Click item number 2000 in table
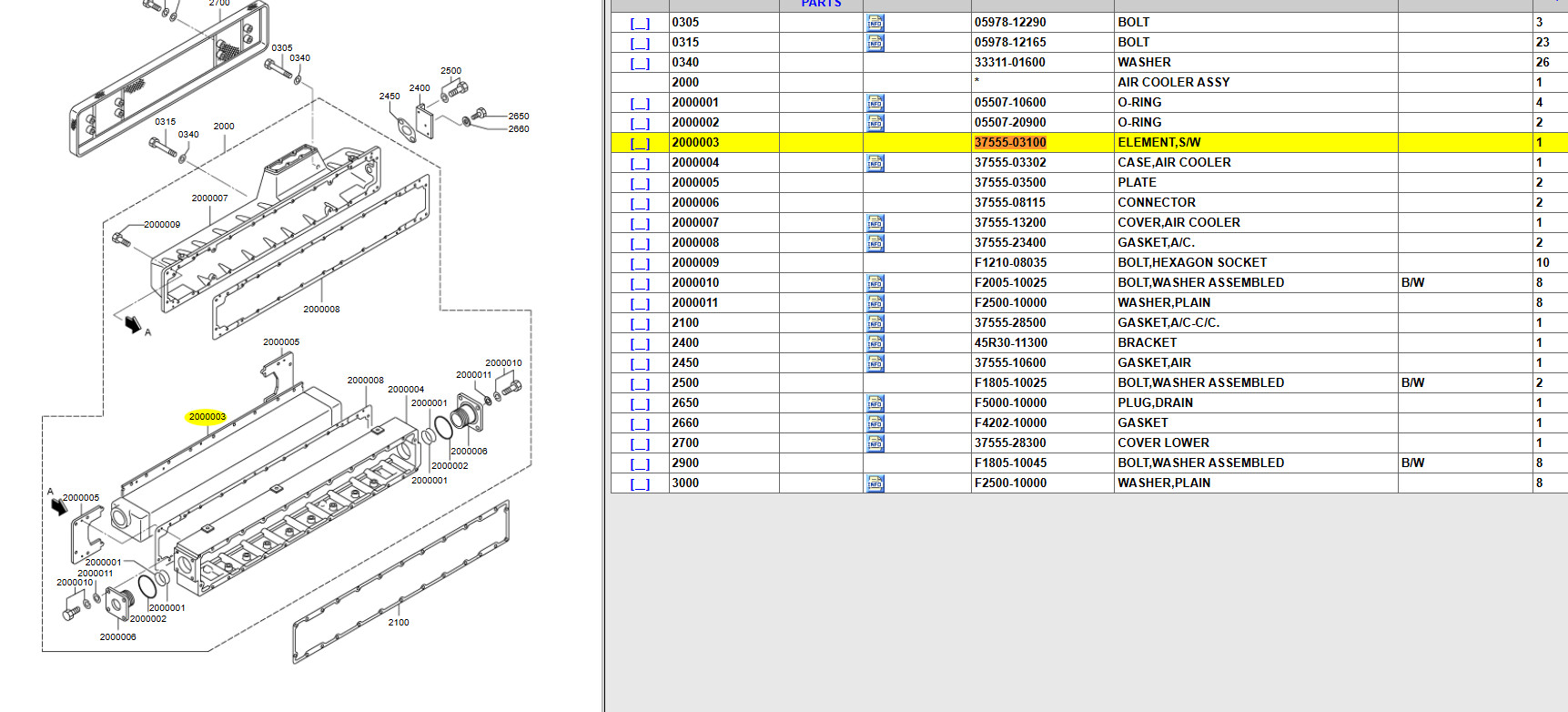1568x712 pixels. tap(685, 82)
